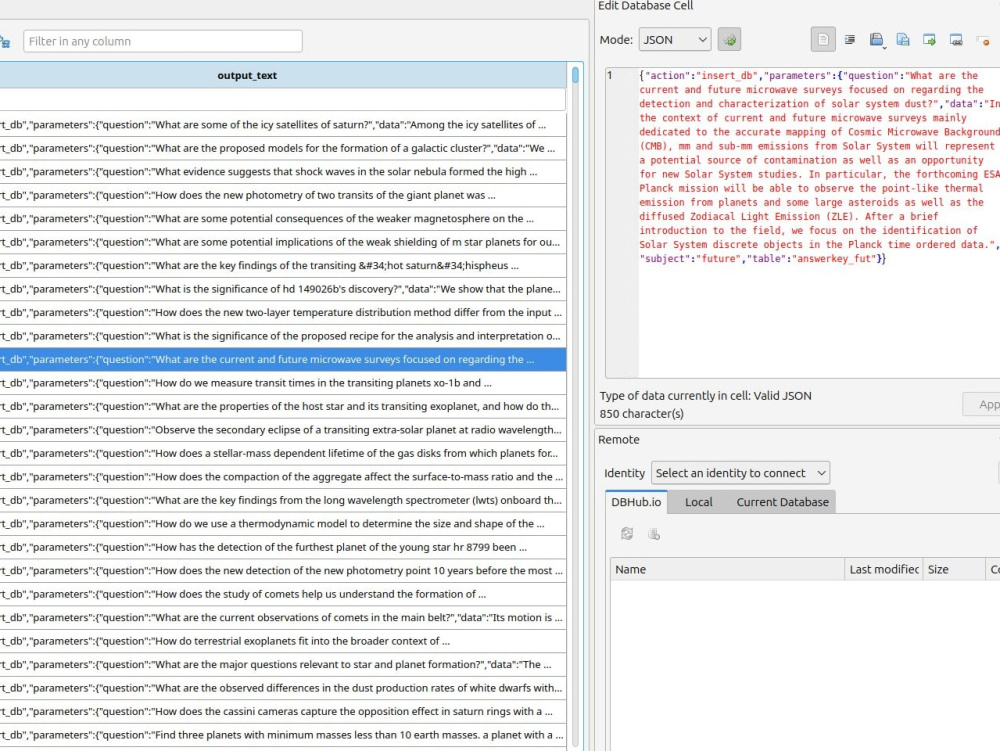Click the print cell contents icon
This screenshot has height=751, width=1000.
tap(955, 40)
